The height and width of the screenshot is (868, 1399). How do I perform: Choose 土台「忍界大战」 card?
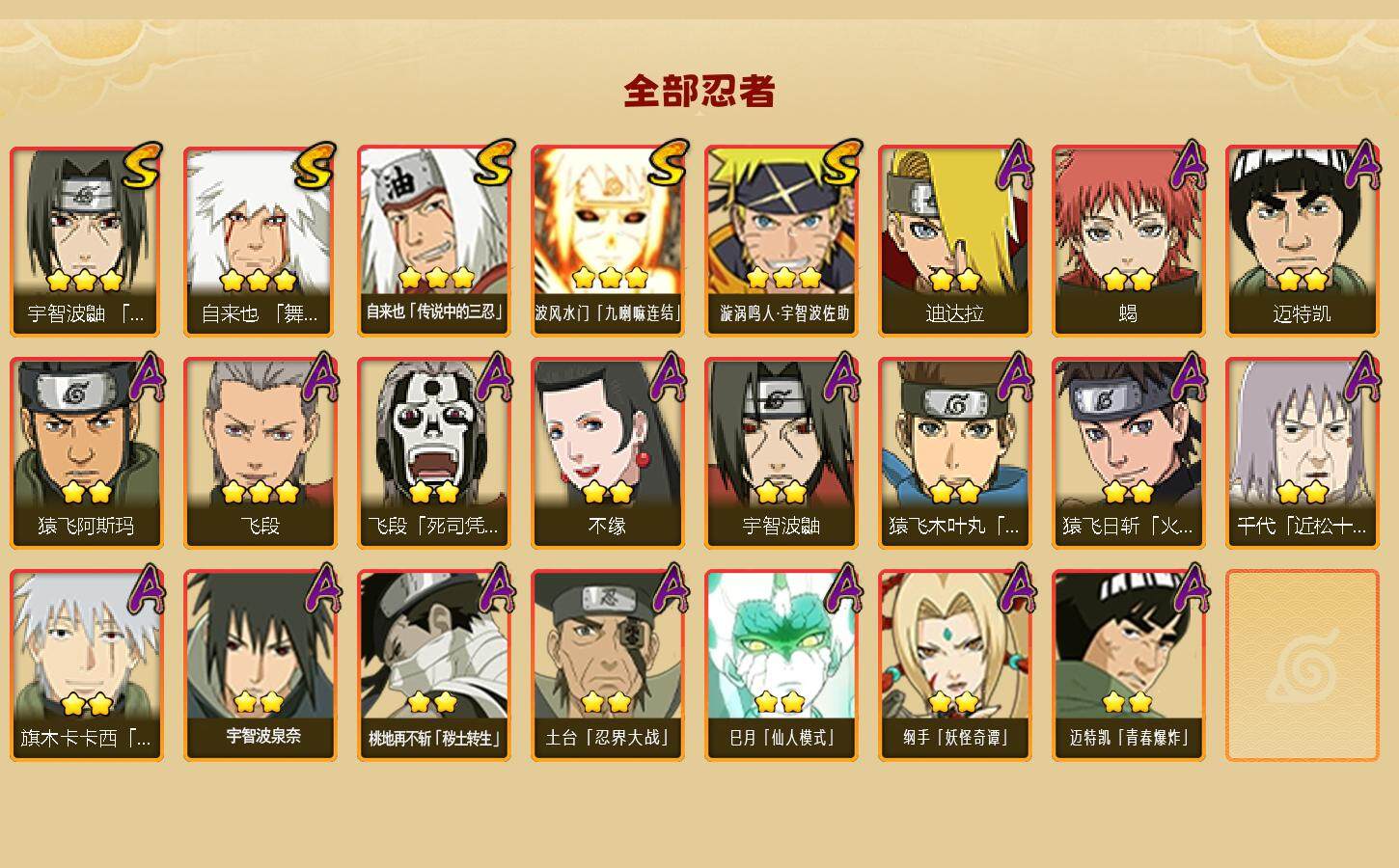click(607, 665)
